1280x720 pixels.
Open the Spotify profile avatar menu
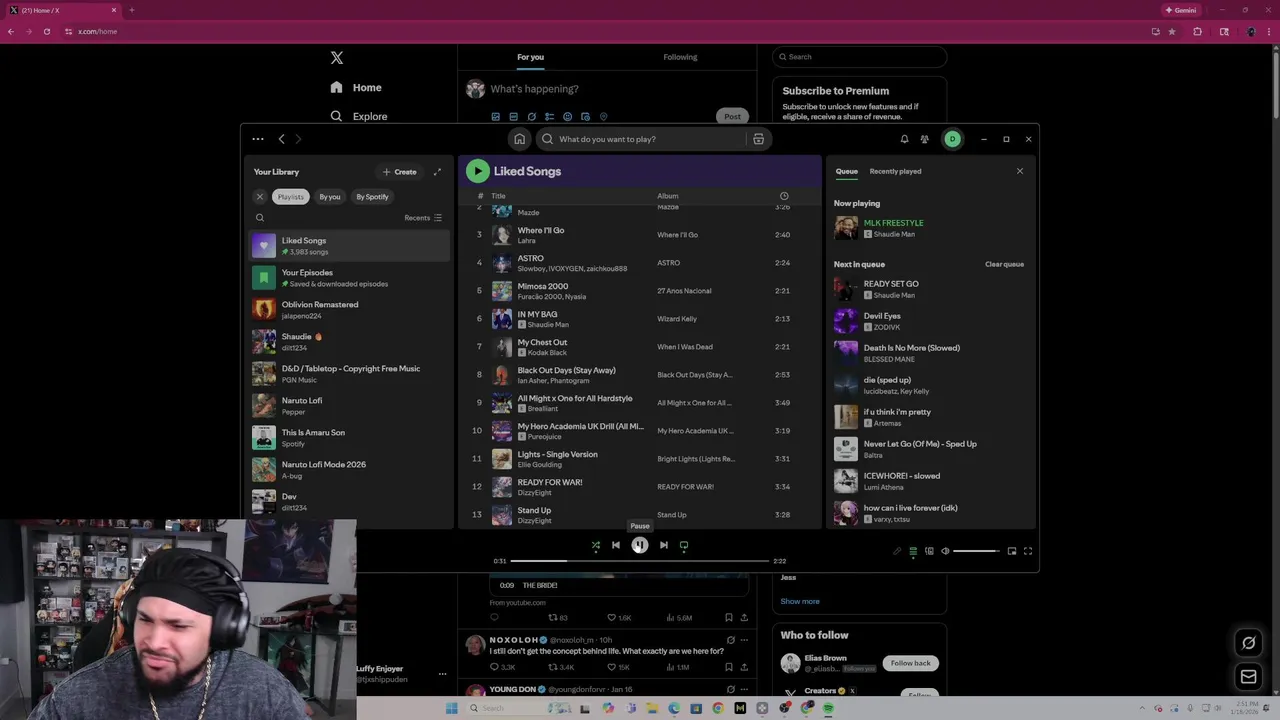click(x=952, y=139)
